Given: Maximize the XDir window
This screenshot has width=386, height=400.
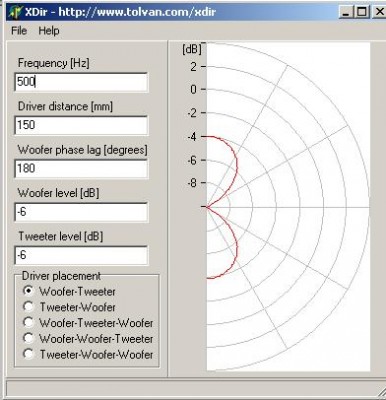Looking at the screenshot, I should [x=362, y=12].
